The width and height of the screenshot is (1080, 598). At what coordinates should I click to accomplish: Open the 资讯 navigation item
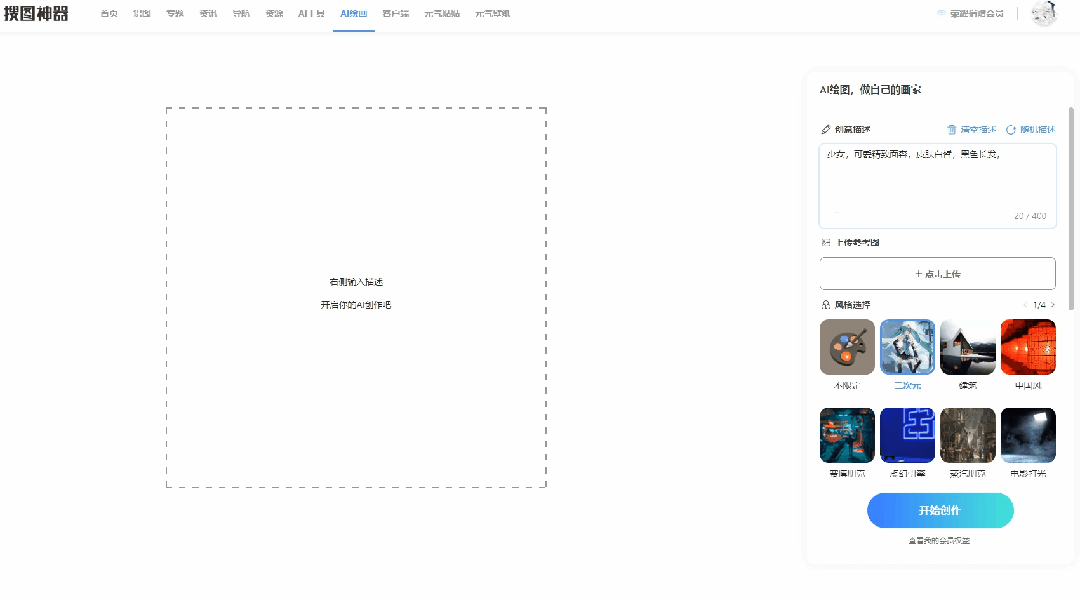pyautogui.click(x=208, y=14)
